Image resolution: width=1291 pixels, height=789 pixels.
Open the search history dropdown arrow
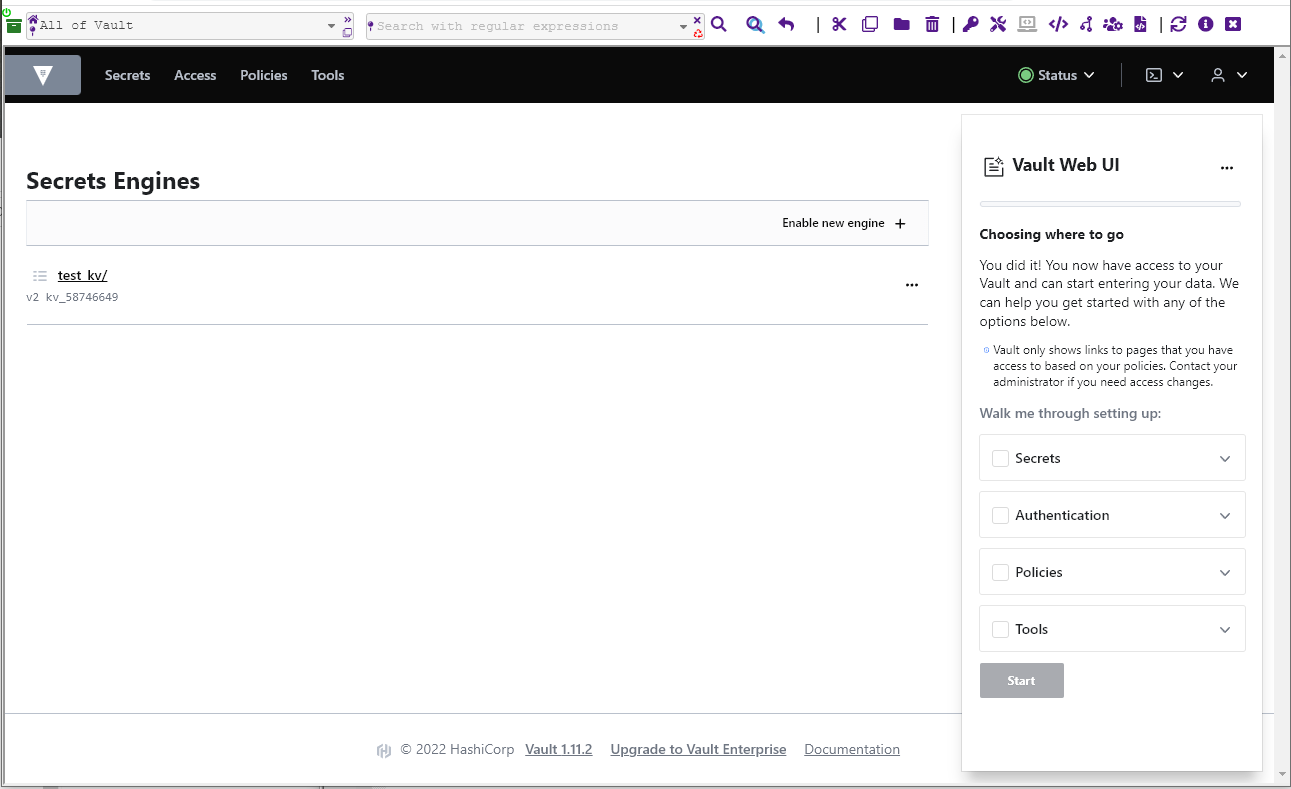tap(684, 26)
